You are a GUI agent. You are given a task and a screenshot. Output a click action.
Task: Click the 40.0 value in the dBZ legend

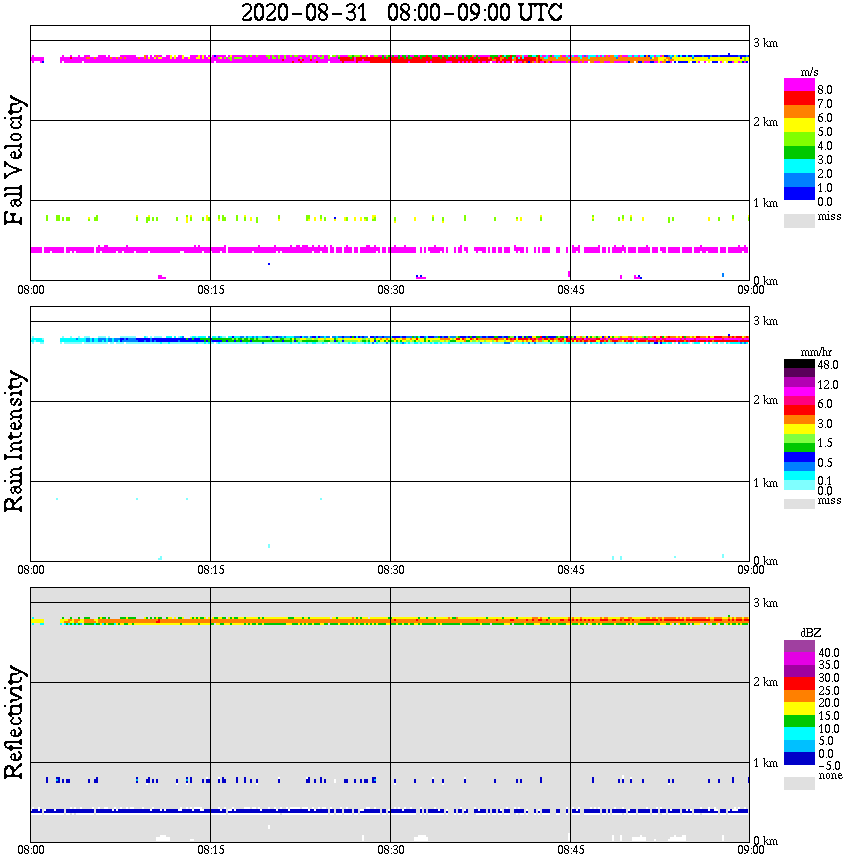829,653
